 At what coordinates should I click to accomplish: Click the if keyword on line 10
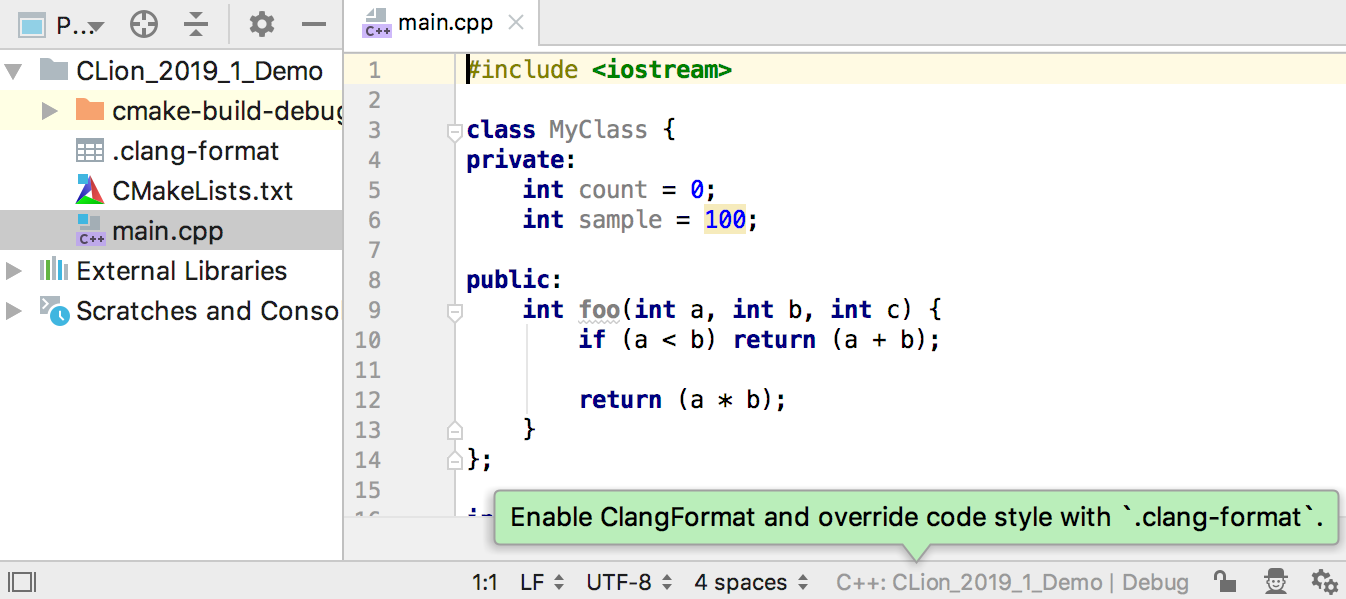point(592,340)
